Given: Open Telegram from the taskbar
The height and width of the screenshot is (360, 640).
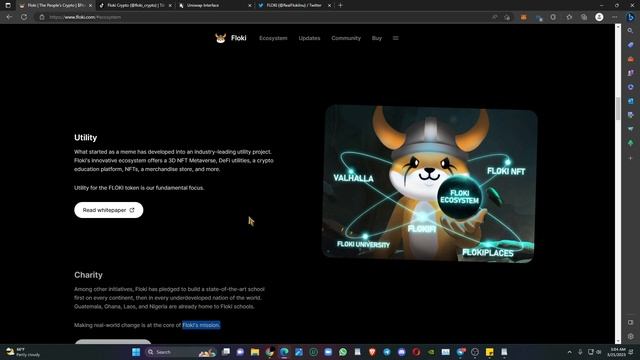Looking at the screenshot, I should [x=387, y=352].
